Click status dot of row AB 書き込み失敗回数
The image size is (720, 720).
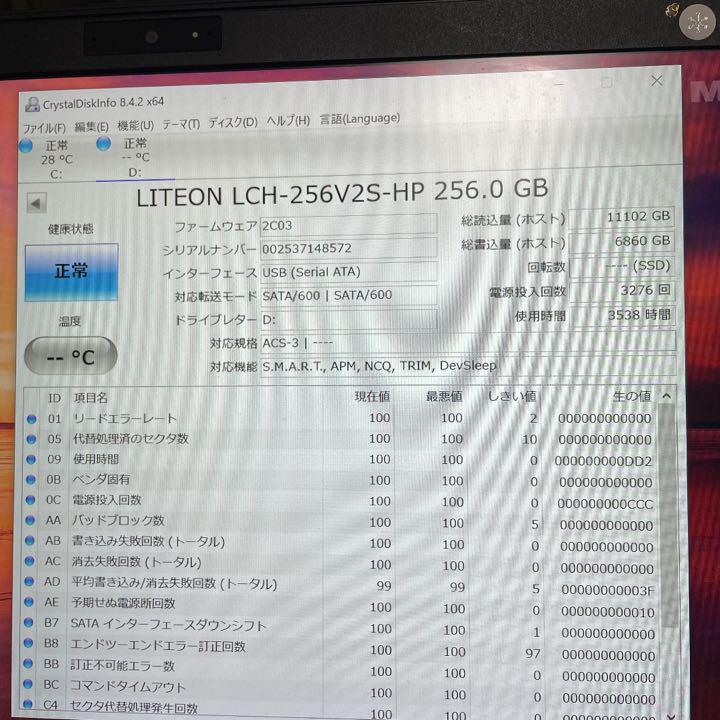point(30,540)
